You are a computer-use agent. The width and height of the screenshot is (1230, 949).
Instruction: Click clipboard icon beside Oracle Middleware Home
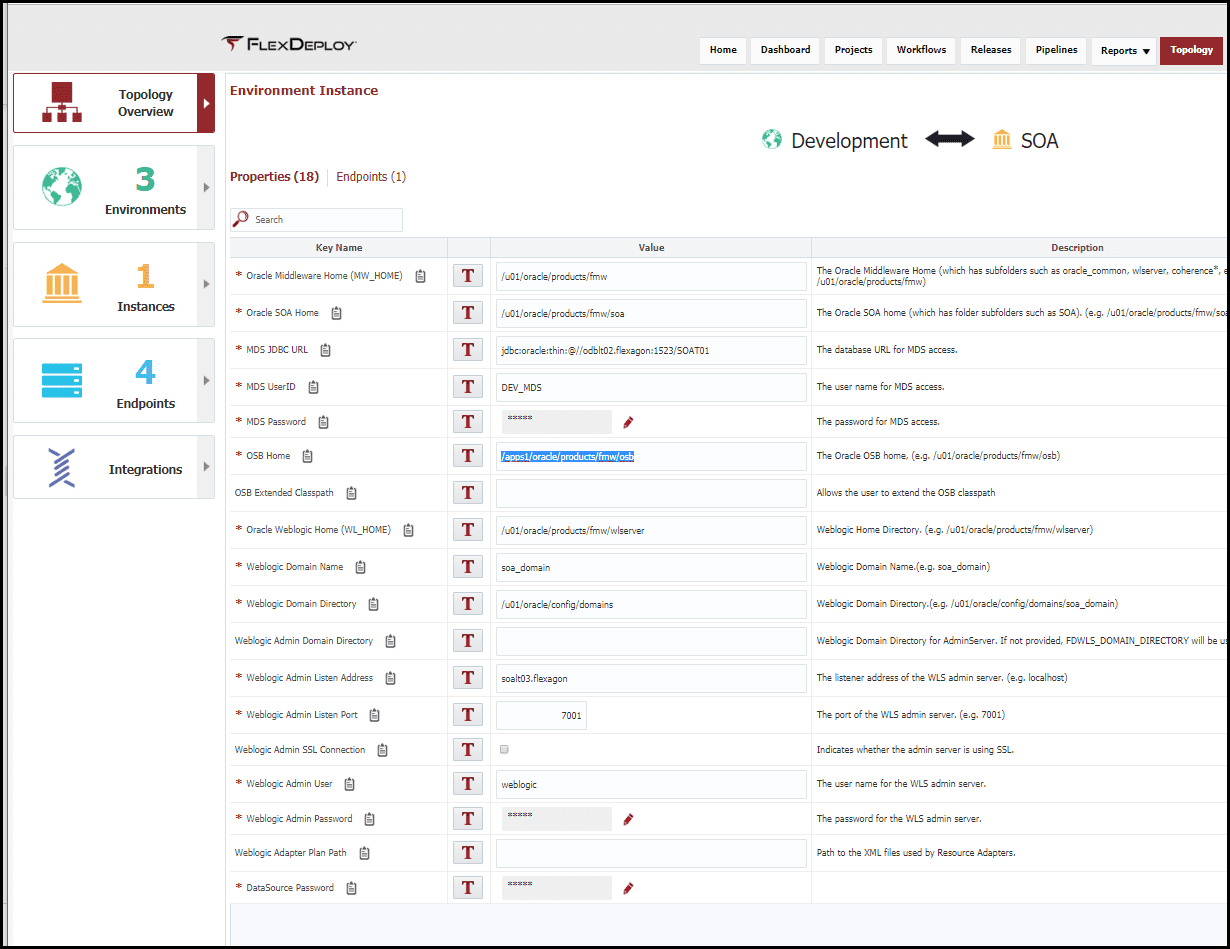(x=421, y=276)
